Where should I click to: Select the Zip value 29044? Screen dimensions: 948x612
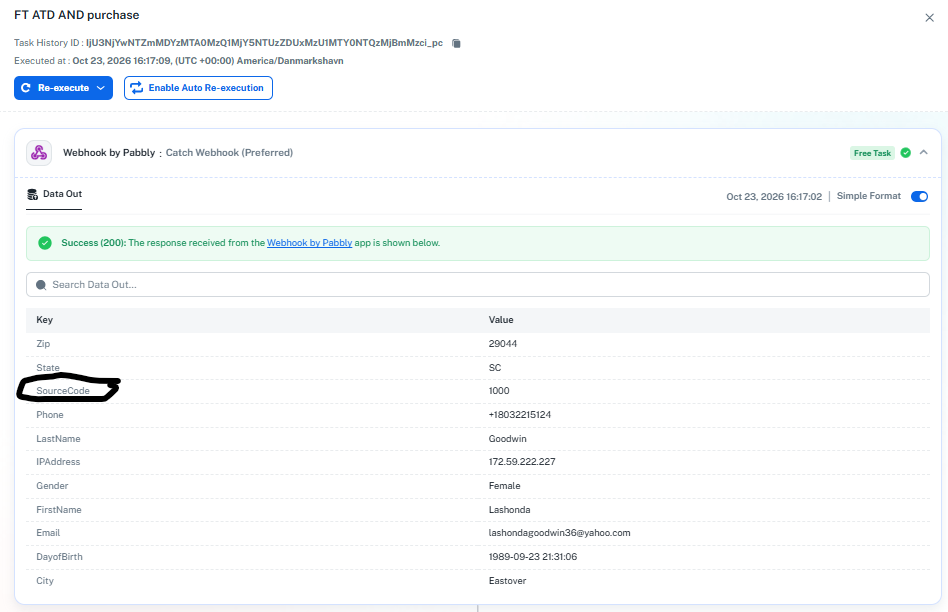click(503, 343)
